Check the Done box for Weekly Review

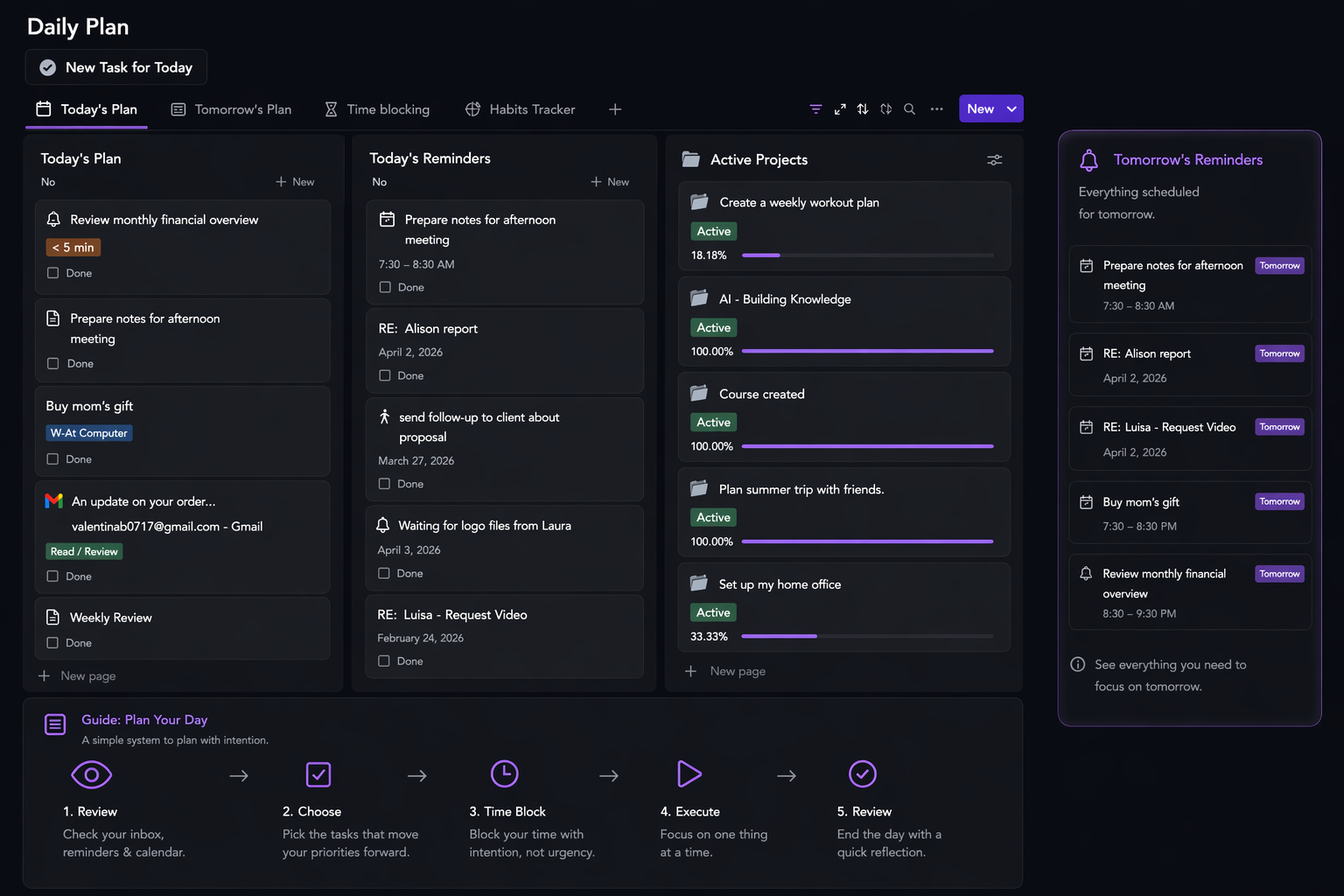point(52,642)
